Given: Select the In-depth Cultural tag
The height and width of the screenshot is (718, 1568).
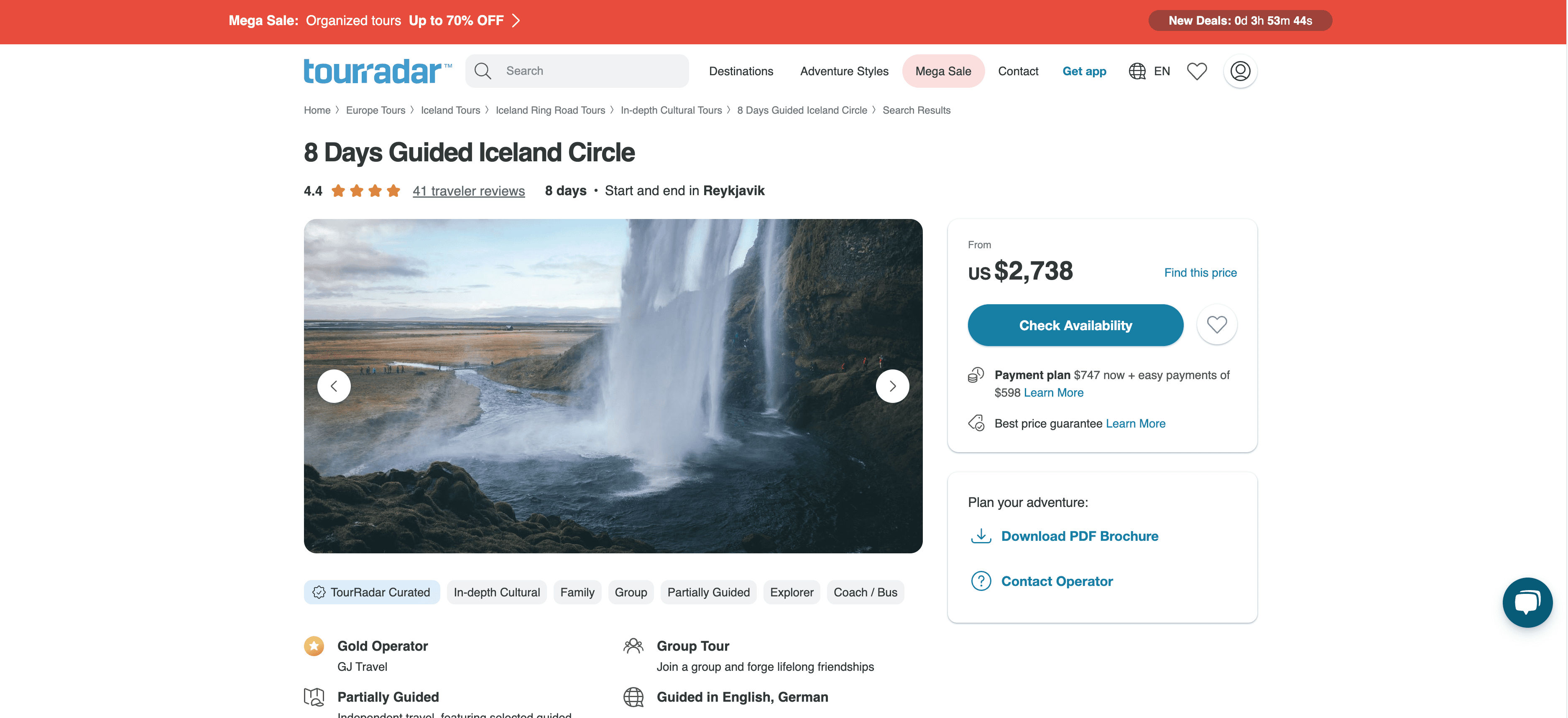Looking at the screenshot, I should [497, 592].
